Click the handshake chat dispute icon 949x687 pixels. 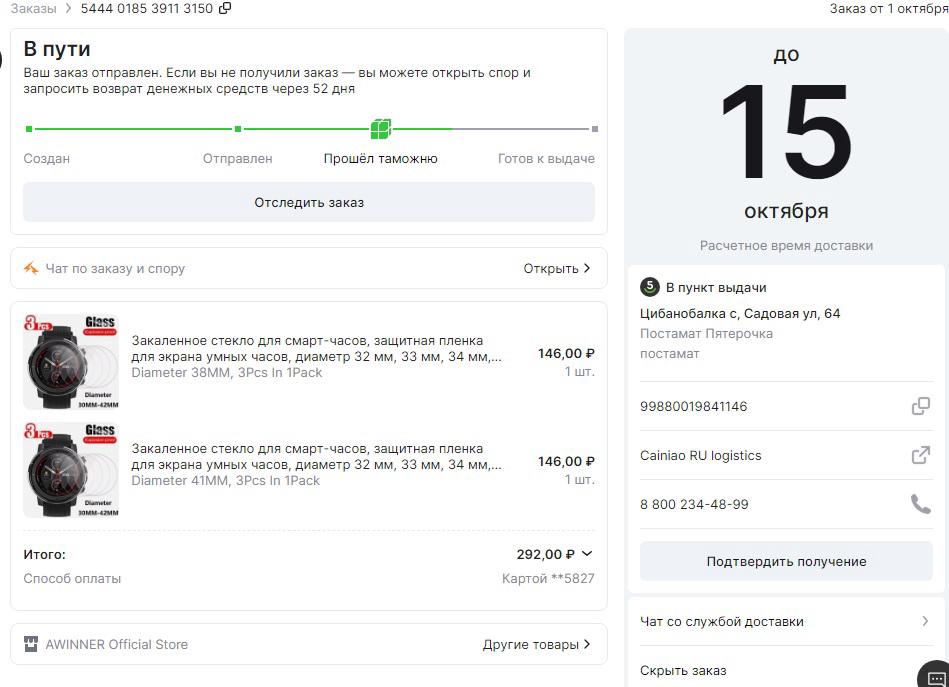pos(31,268)
